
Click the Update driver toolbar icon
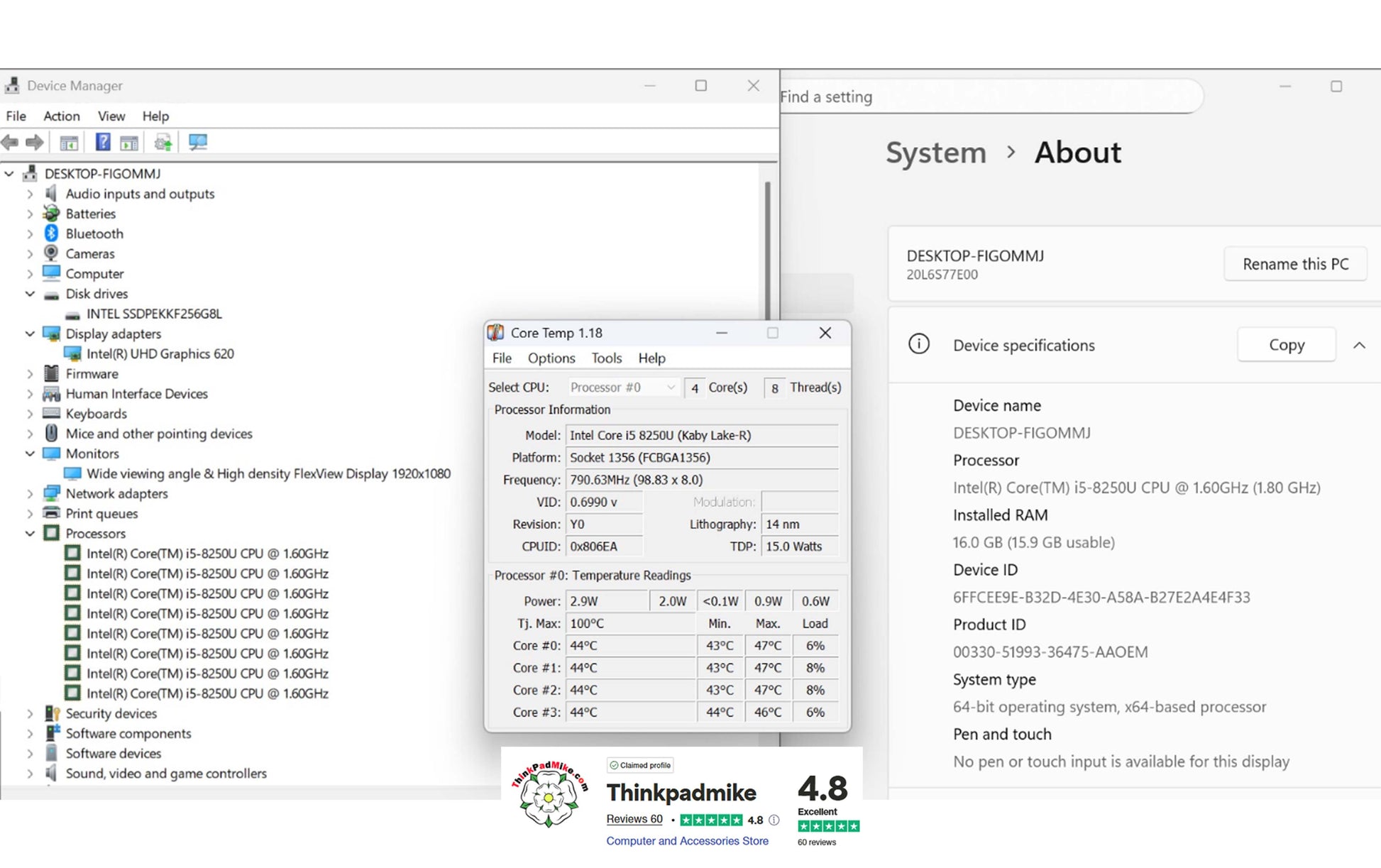(x=163, y=143)
